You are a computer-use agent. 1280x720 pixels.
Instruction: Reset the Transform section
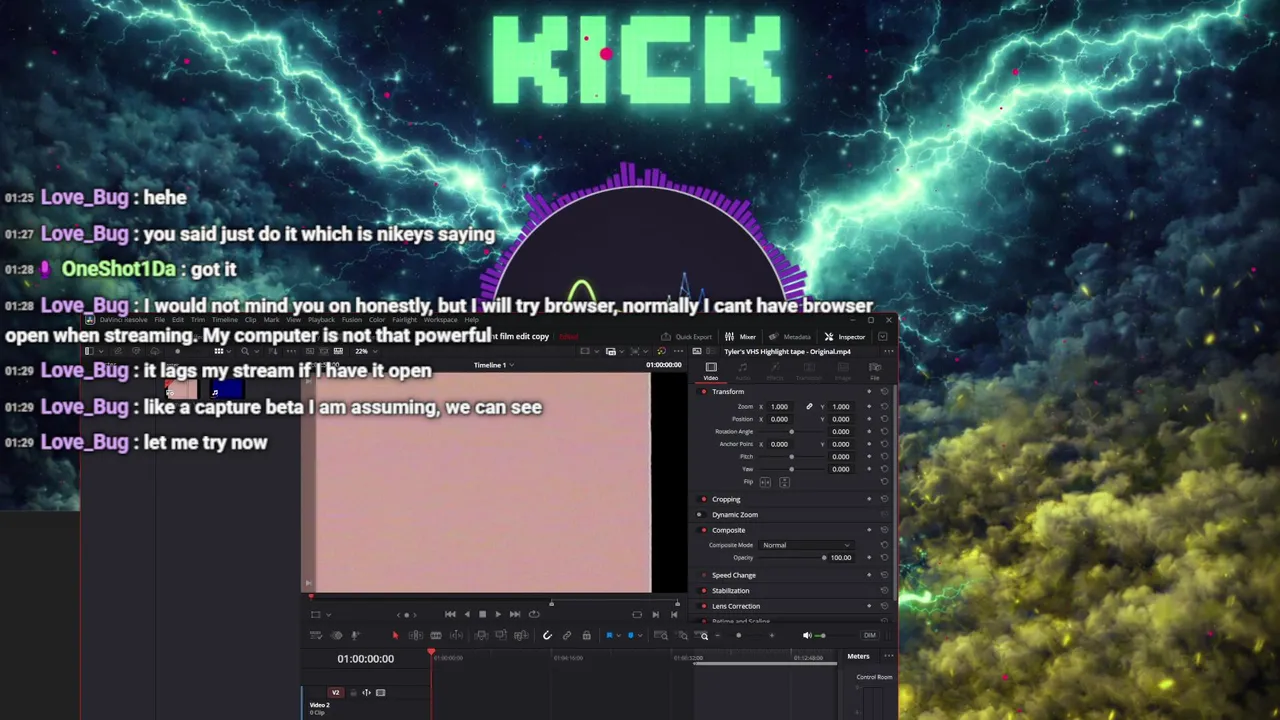884,391
